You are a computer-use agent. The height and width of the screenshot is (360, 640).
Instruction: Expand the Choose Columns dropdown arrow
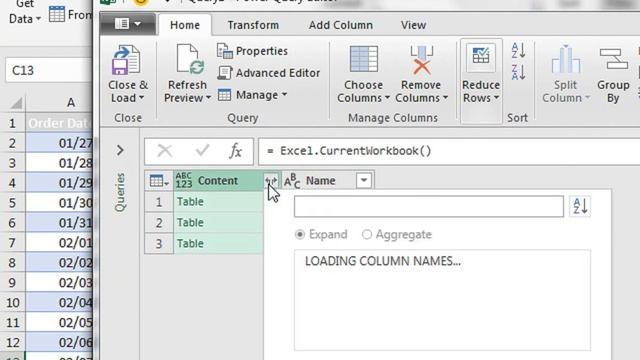pos(387,98)
